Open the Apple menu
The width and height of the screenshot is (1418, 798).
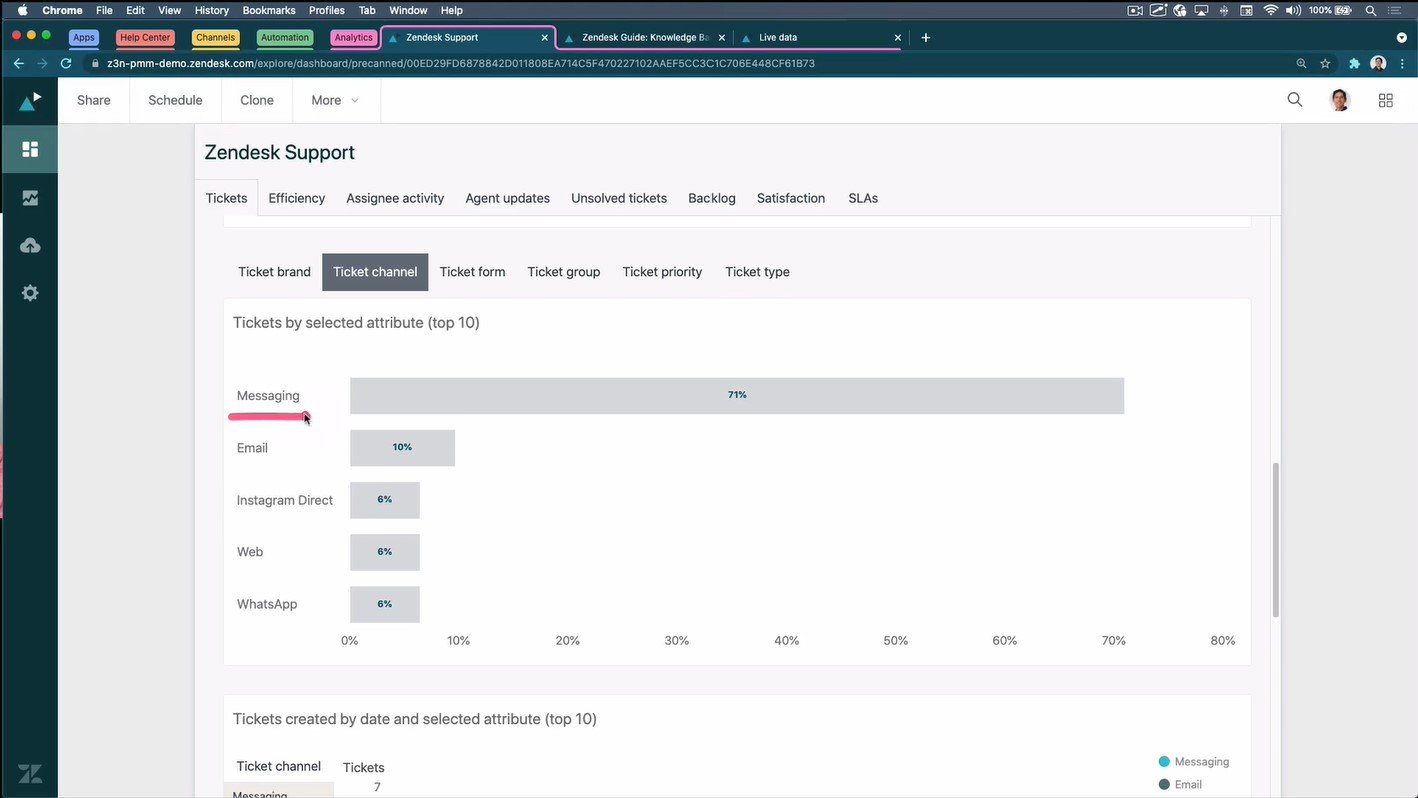[22, 10]
